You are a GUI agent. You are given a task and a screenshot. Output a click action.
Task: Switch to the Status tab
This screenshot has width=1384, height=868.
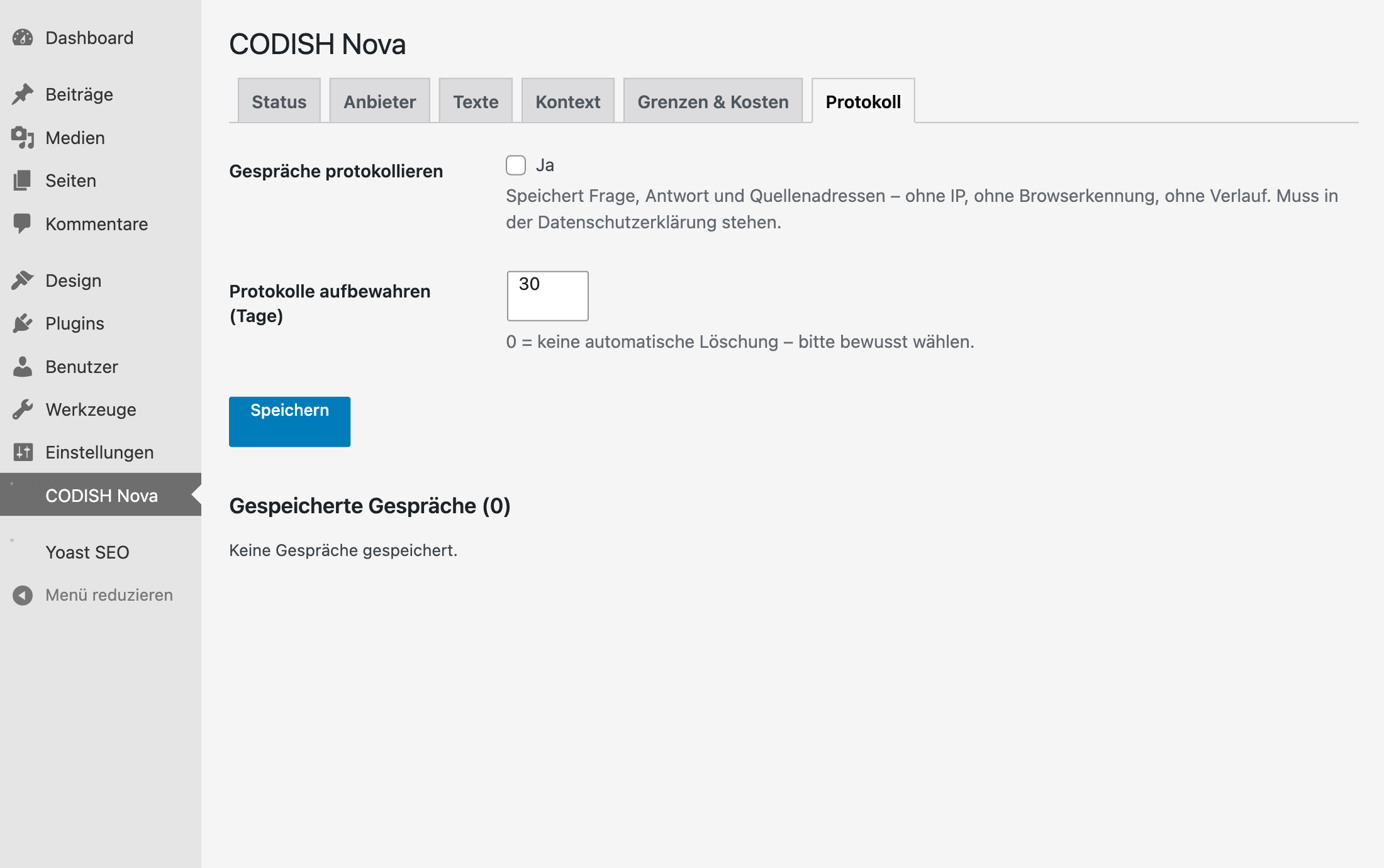[279, 101]
